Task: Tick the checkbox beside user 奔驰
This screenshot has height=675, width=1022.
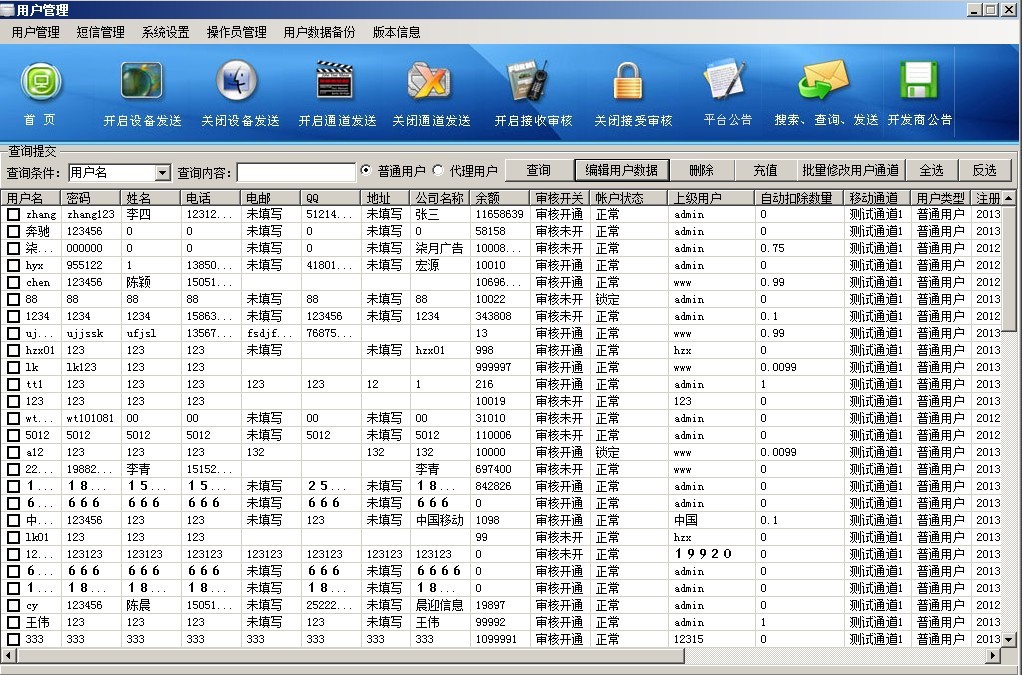Action: pyautogui.click(x=13, y=230)
